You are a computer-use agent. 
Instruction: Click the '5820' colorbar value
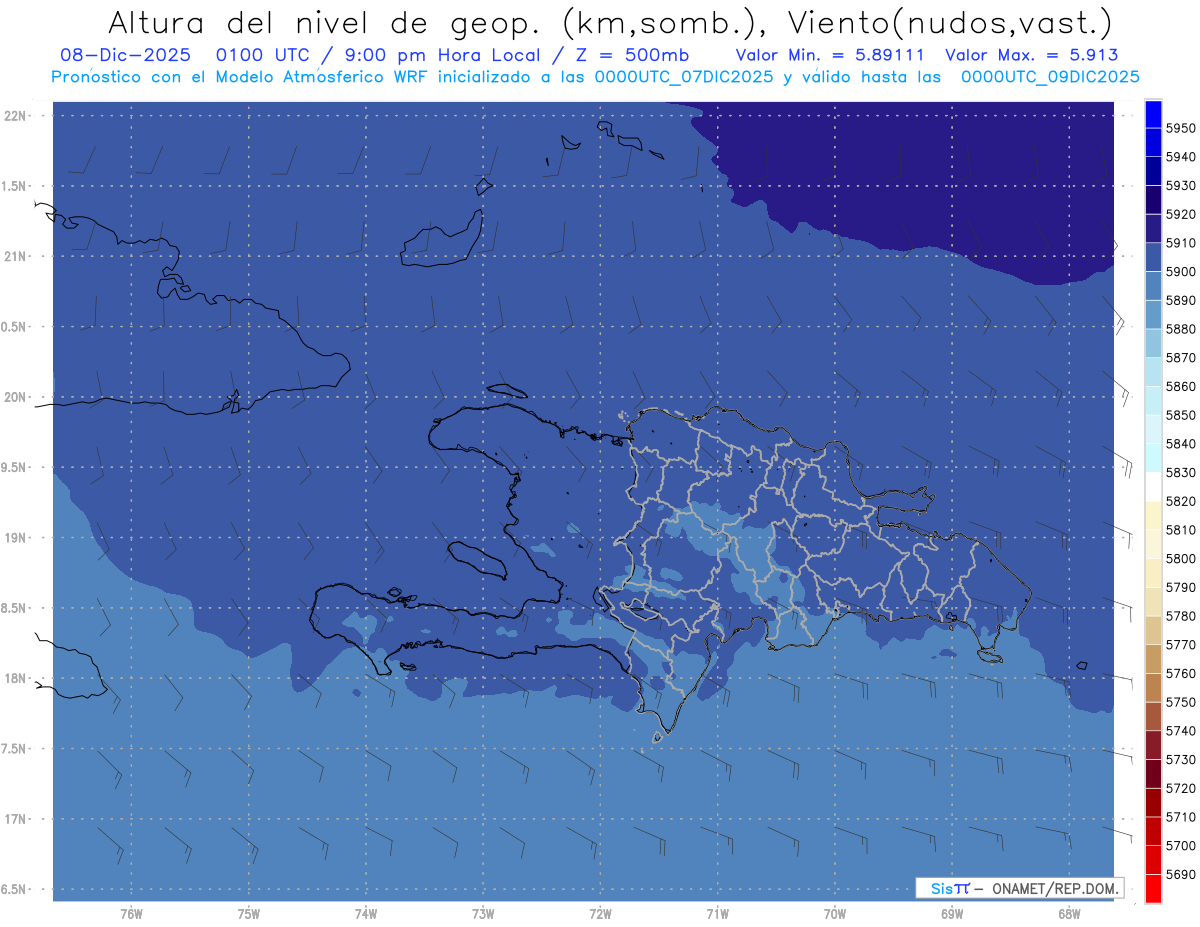click(x=1180, y=501)
